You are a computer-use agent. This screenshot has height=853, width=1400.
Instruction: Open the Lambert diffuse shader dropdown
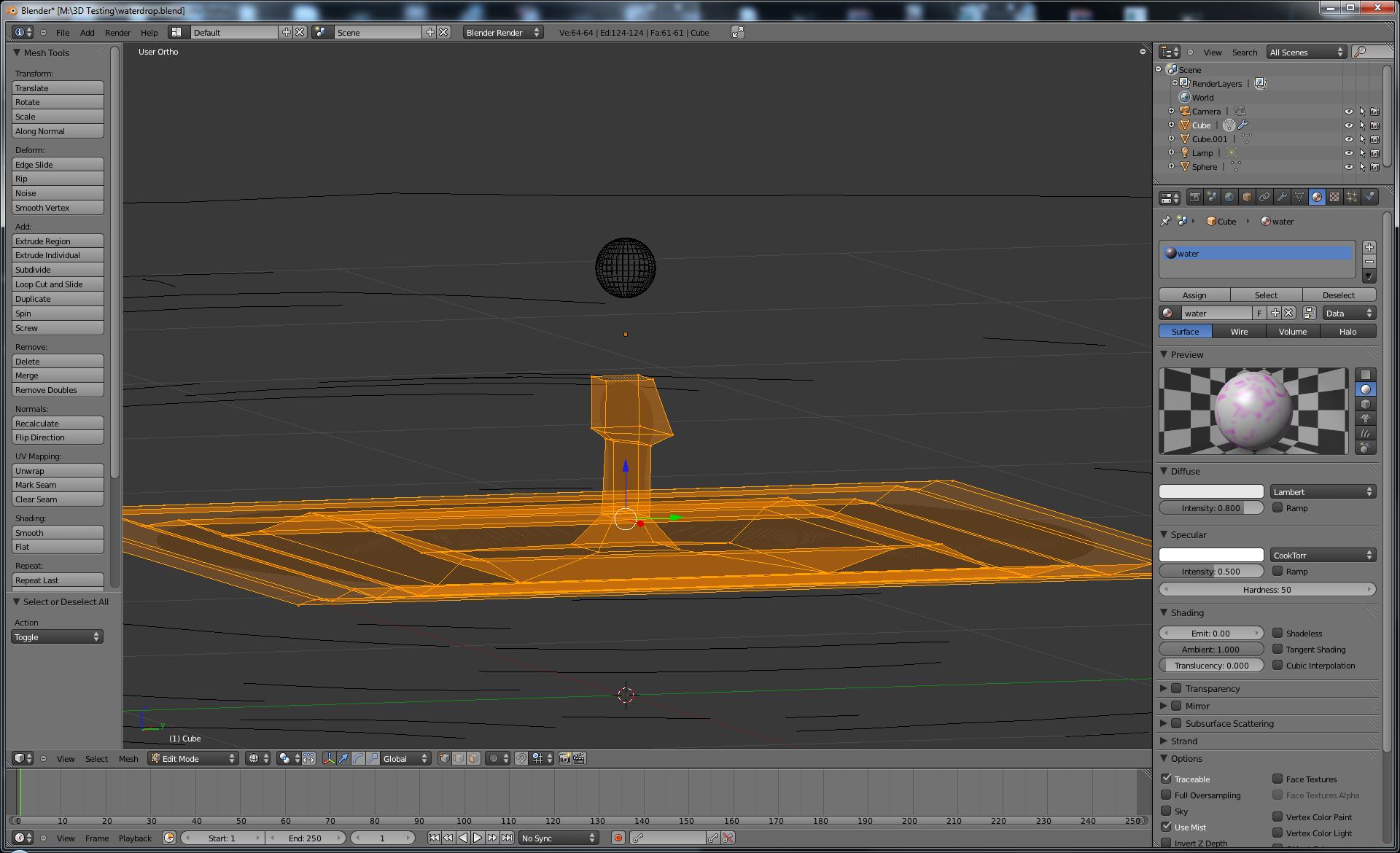tap(1323, 491)
